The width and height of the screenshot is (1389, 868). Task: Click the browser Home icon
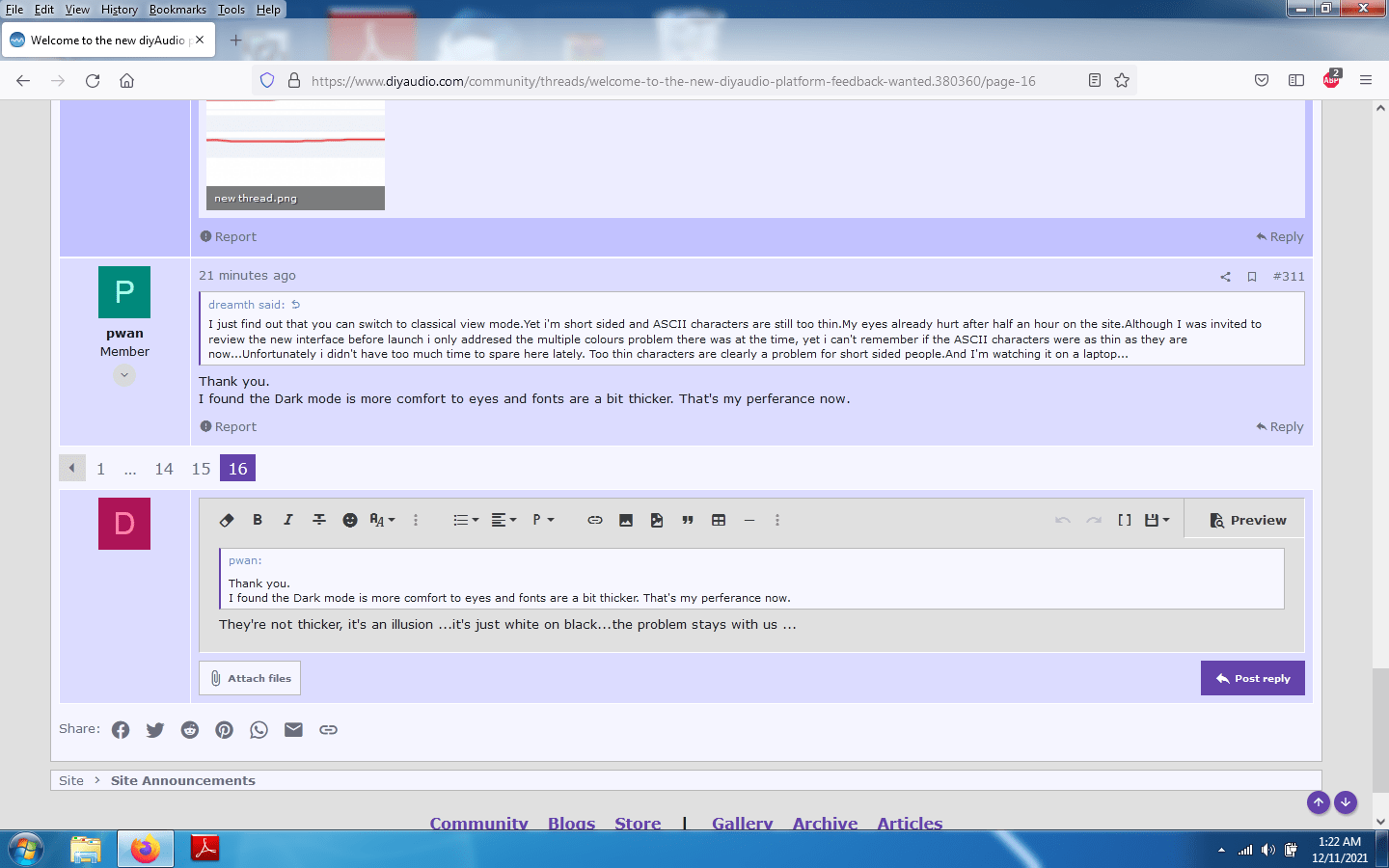(x=126, y=81)
